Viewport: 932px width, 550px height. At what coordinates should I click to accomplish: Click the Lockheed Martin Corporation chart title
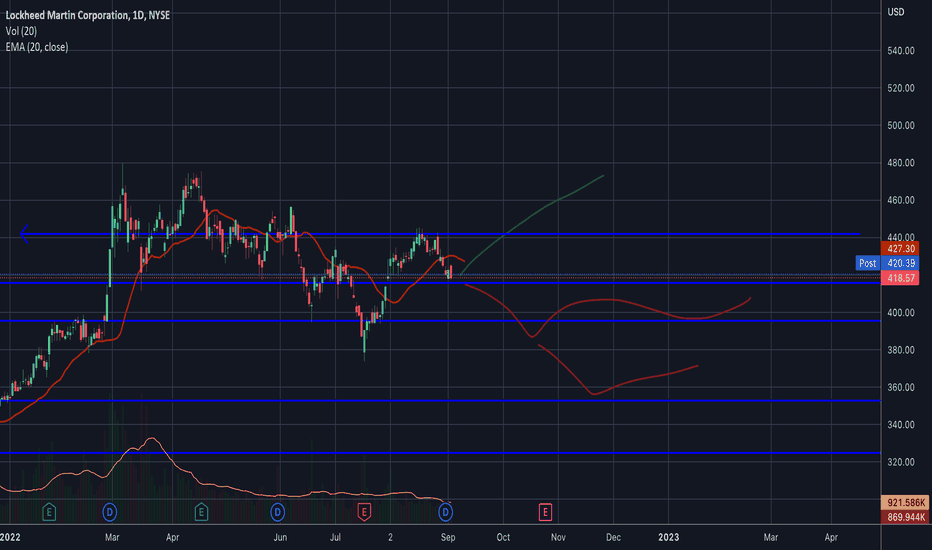[x=87, y=15]
